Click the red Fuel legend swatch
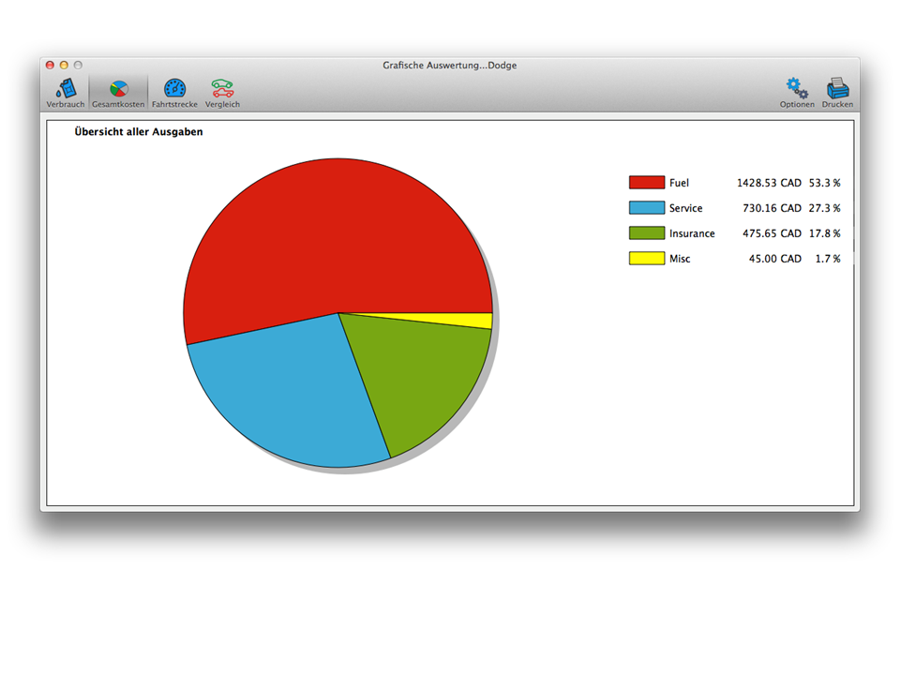 (x=646, y=183)
